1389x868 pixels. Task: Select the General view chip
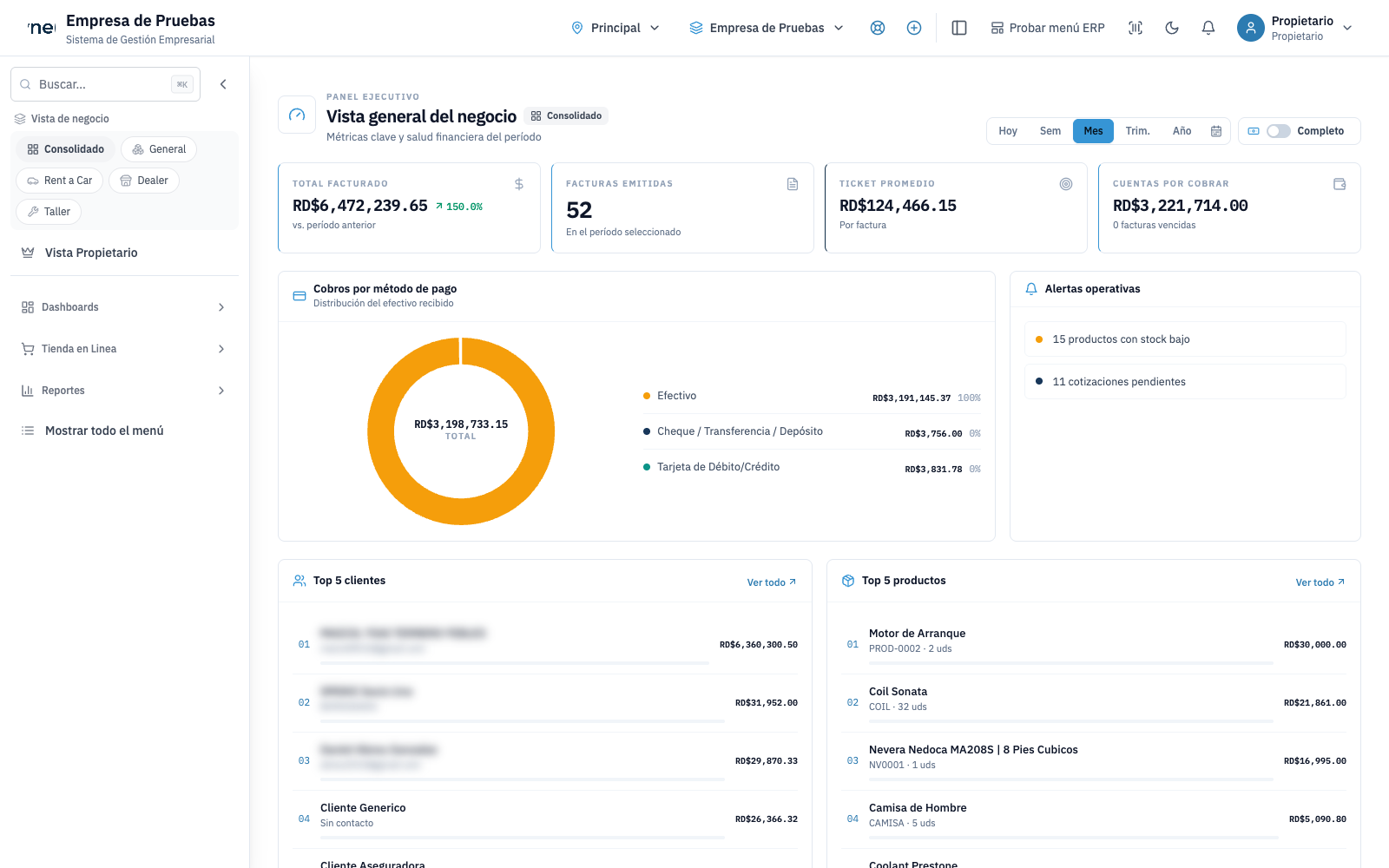pyautogui.click(x=159, y=149)
